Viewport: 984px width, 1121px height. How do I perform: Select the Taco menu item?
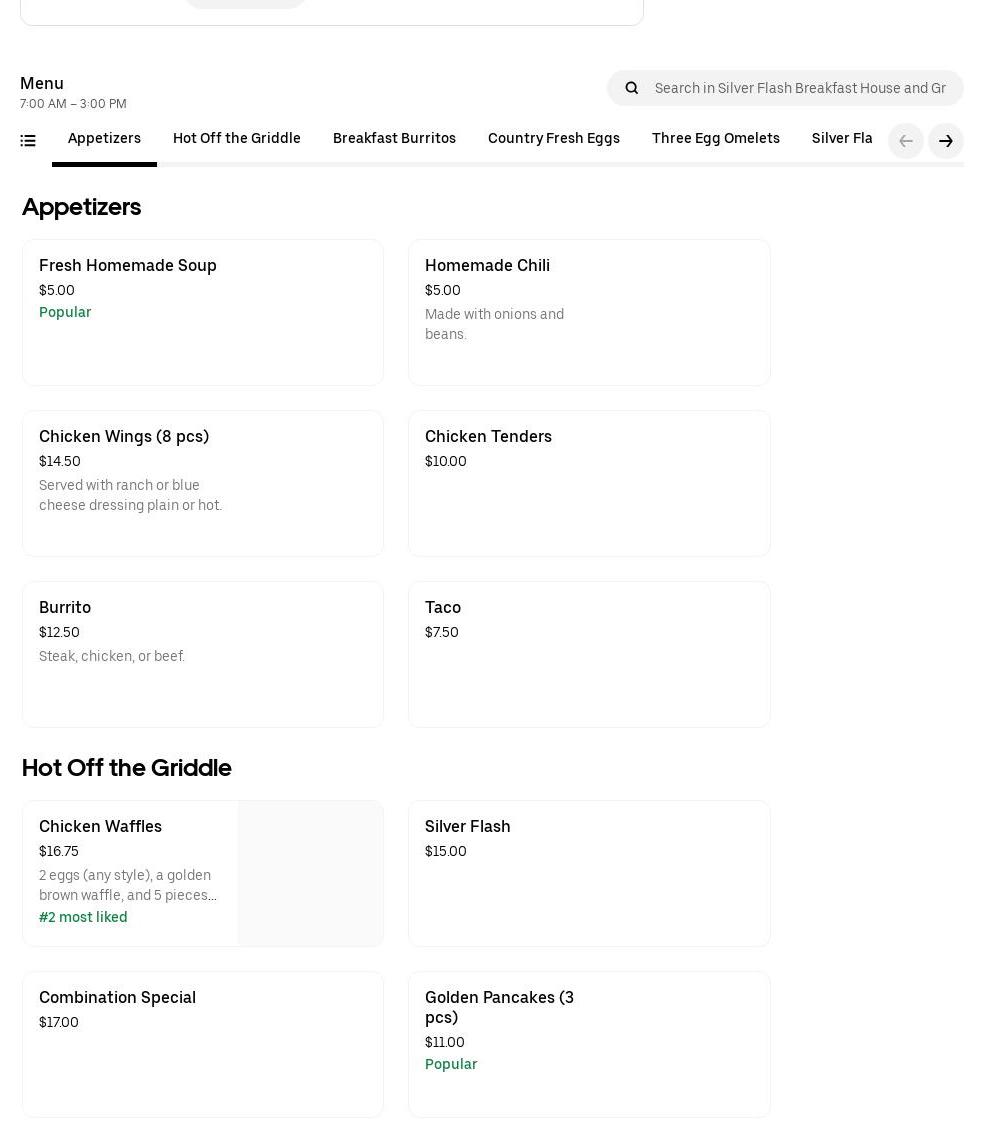pos(588,654)
